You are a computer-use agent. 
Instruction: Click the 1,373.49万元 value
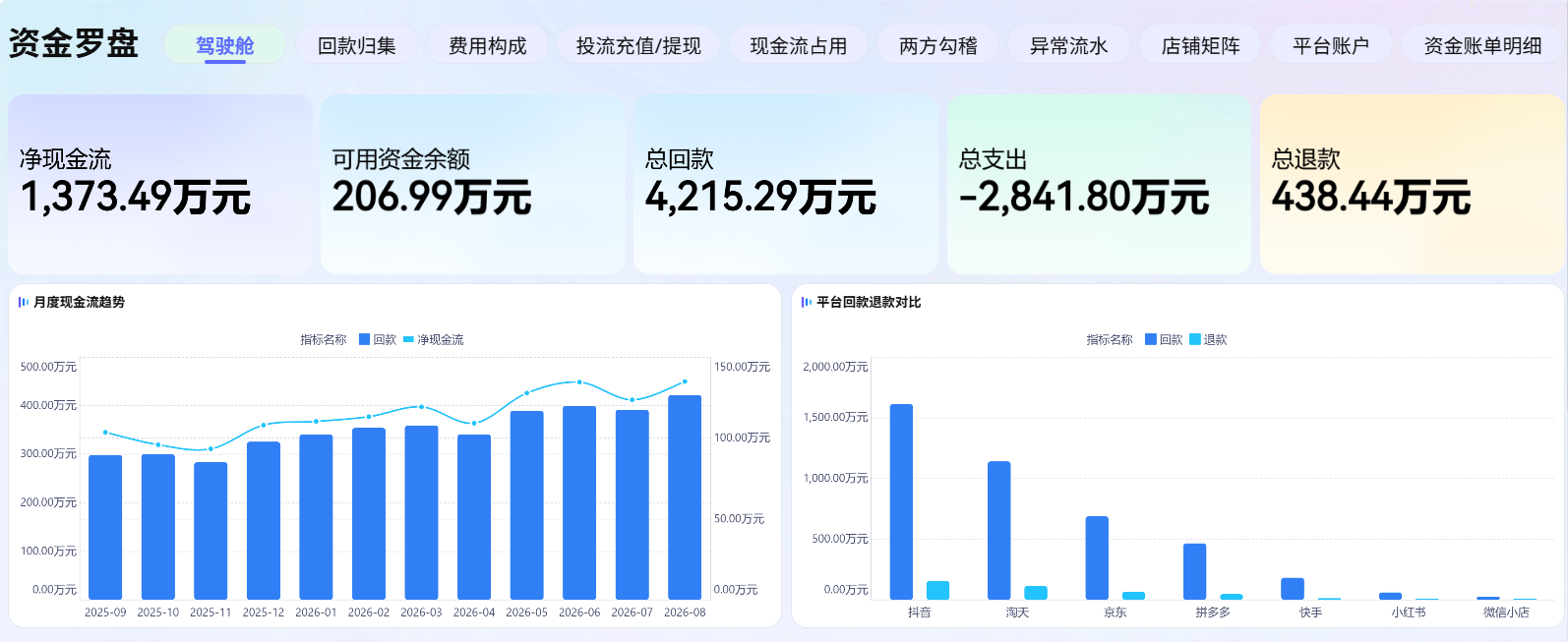coord(136,197)
